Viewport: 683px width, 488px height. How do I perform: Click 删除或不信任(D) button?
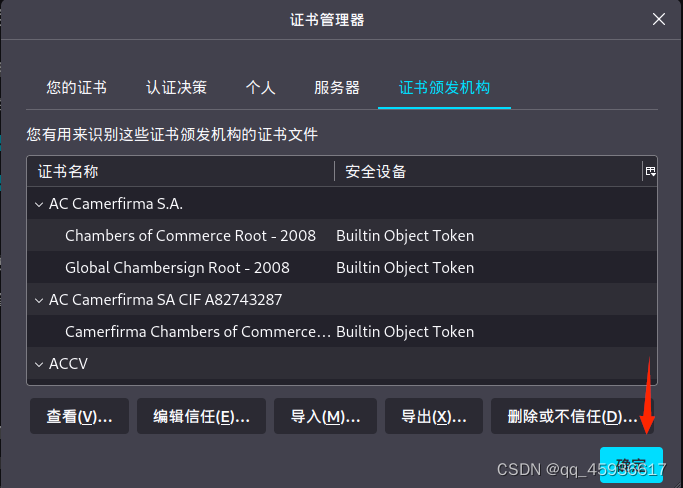click(572, 416)
